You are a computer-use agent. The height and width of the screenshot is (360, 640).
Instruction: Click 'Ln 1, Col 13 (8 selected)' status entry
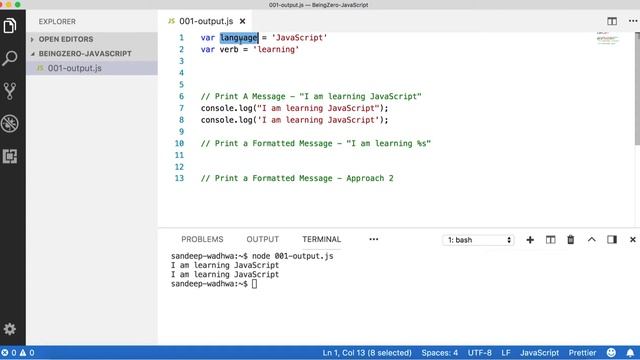[x=367, y=353]
